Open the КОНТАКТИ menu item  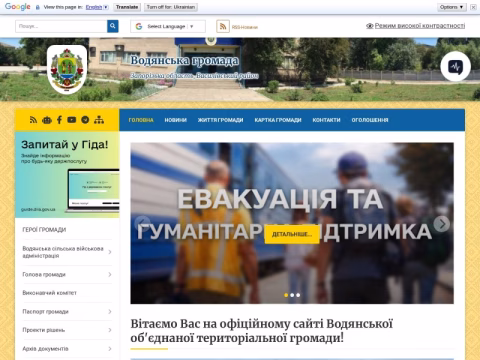[326, 120]
